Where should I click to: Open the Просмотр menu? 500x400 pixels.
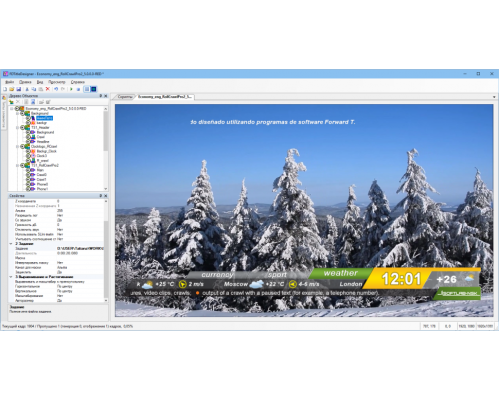pos(57,82)
